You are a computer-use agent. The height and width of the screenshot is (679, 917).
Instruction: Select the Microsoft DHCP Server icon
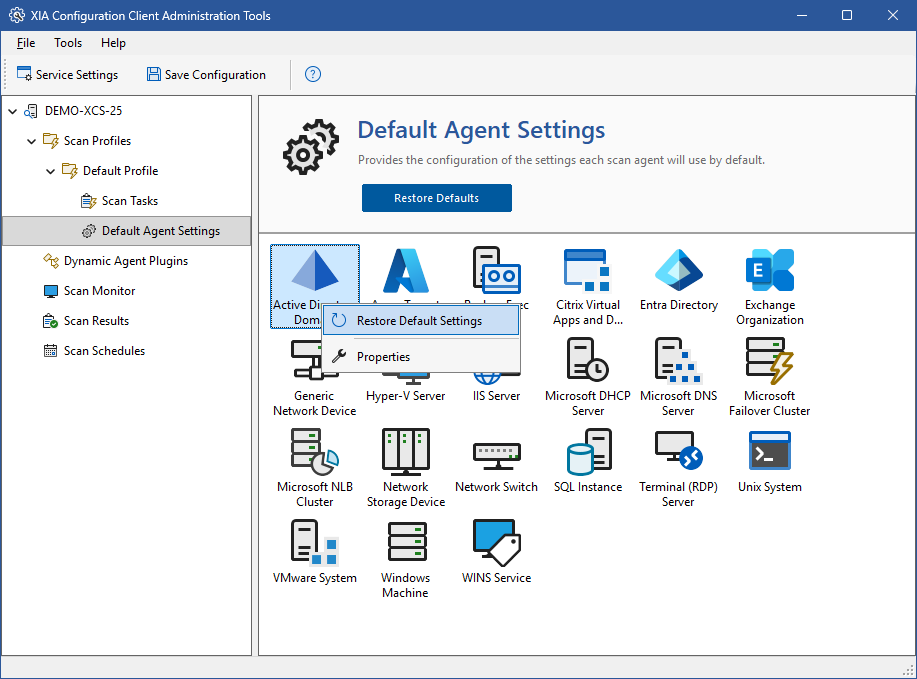[588, 362]
